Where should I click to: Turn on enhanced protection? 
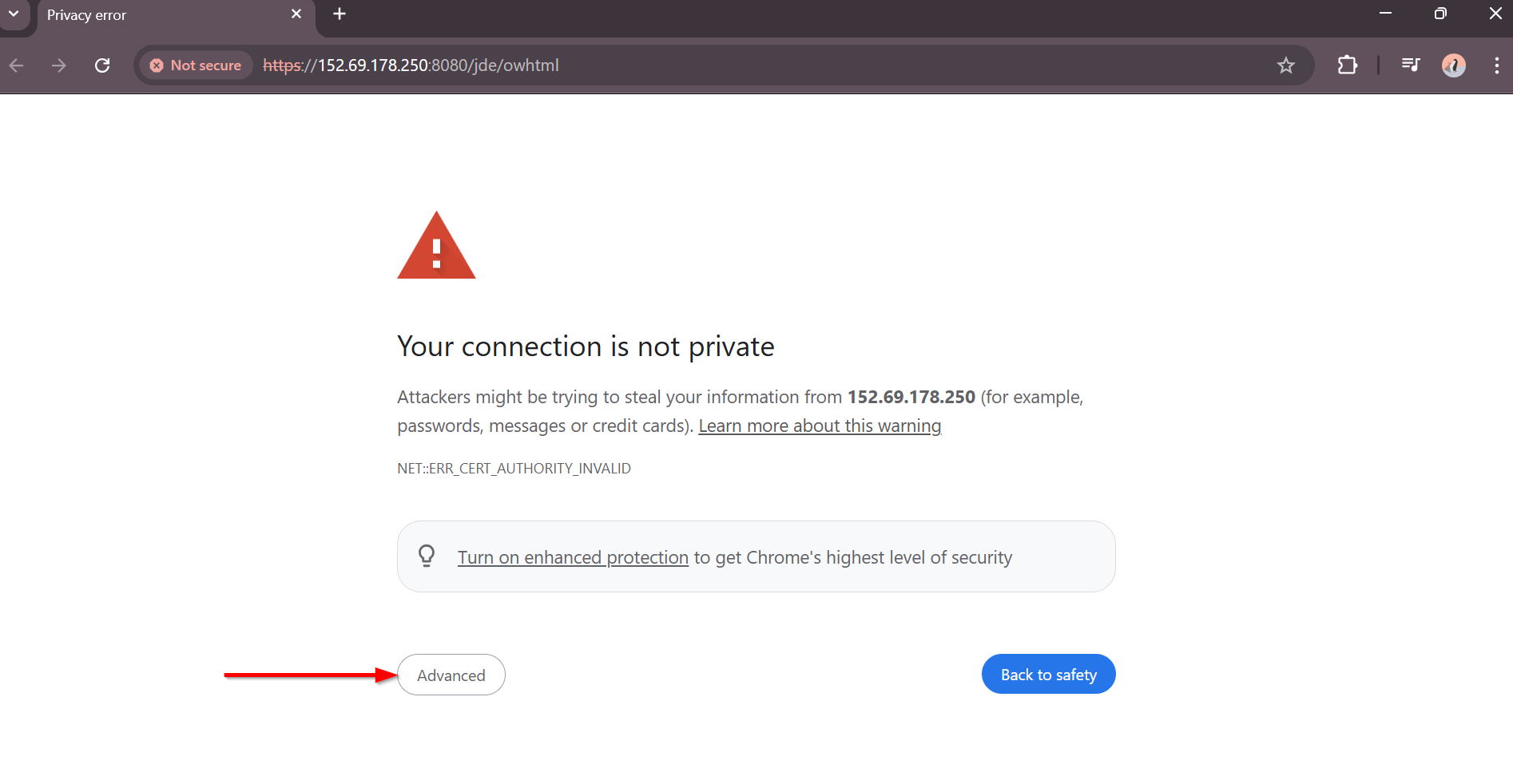(x=572, y=556)
